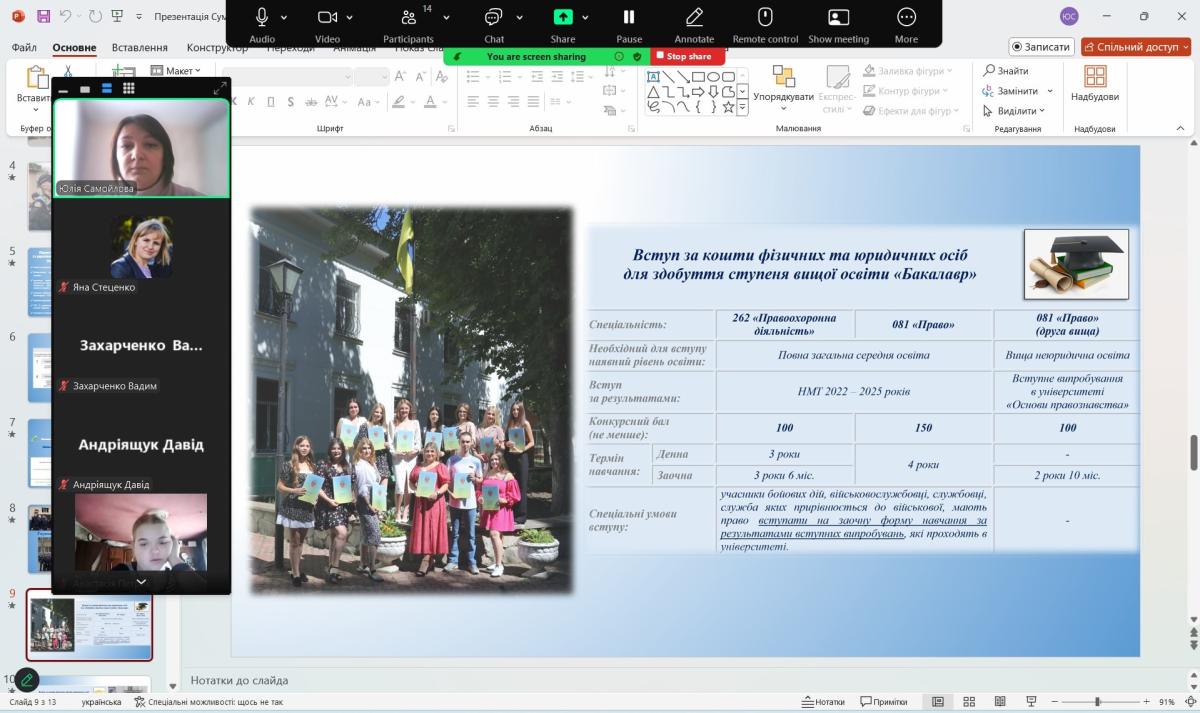Save the presentation with the floppy disk icon

(43, 16)
